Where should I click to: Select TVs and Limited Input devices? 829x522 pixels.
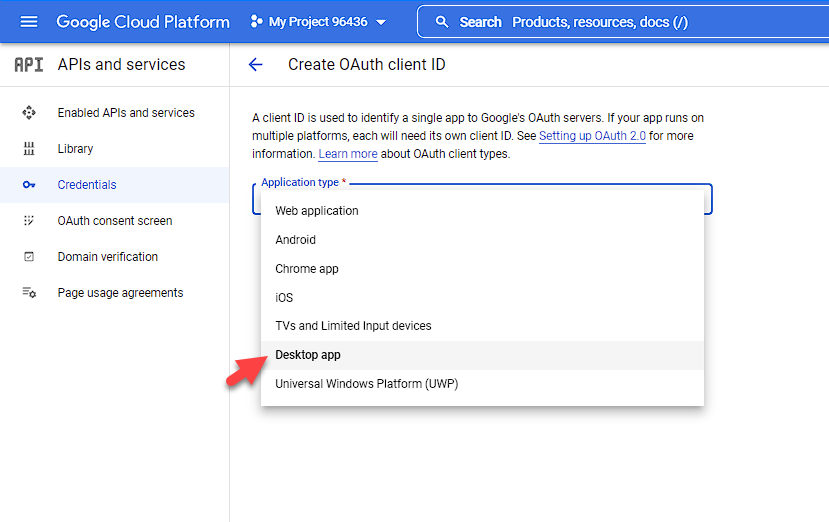353,326
